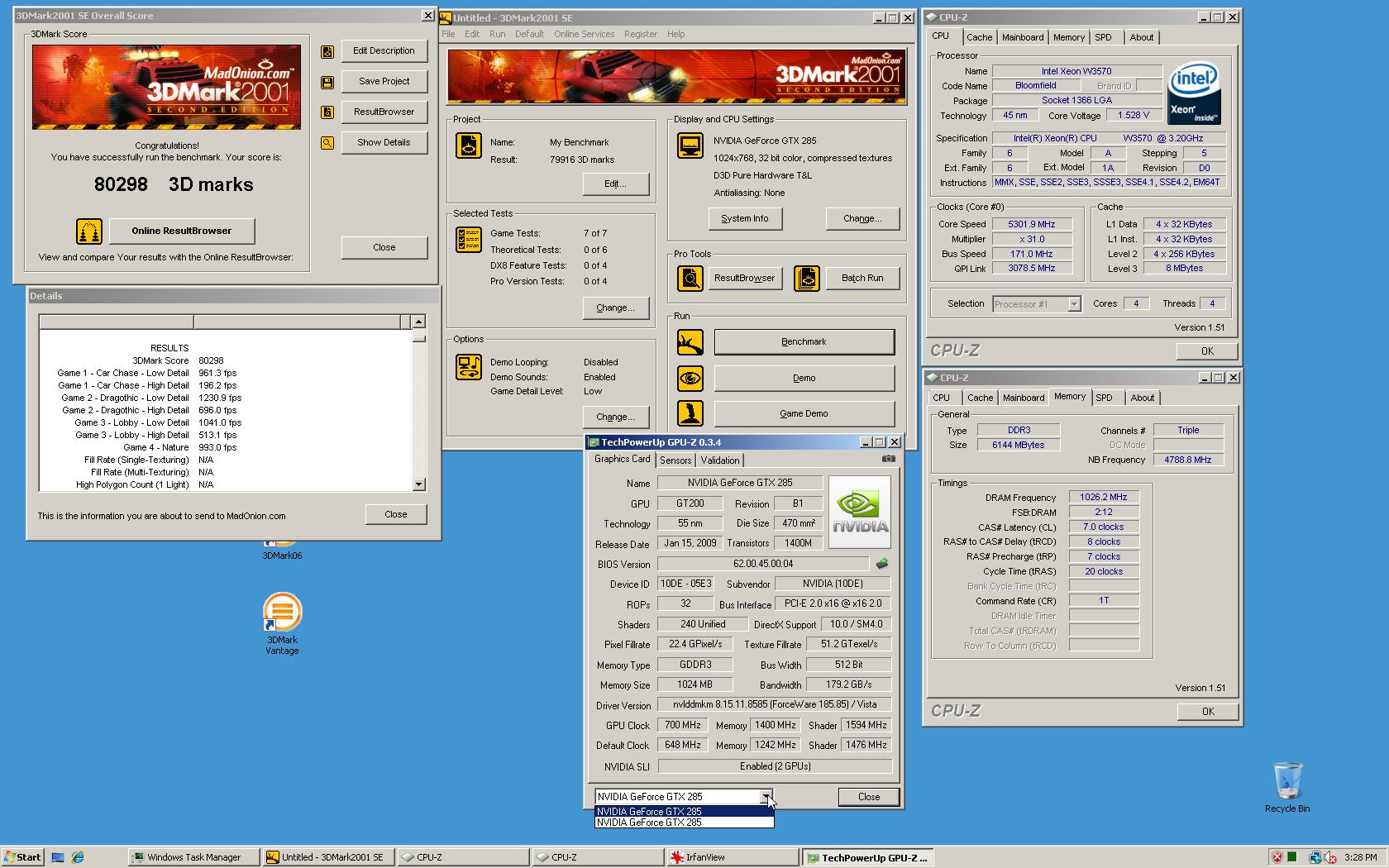The width and height of the screenshot is (1389, 868).
Task: Open Cache tab in top CPU-Z window
Action: coord(980,37)
